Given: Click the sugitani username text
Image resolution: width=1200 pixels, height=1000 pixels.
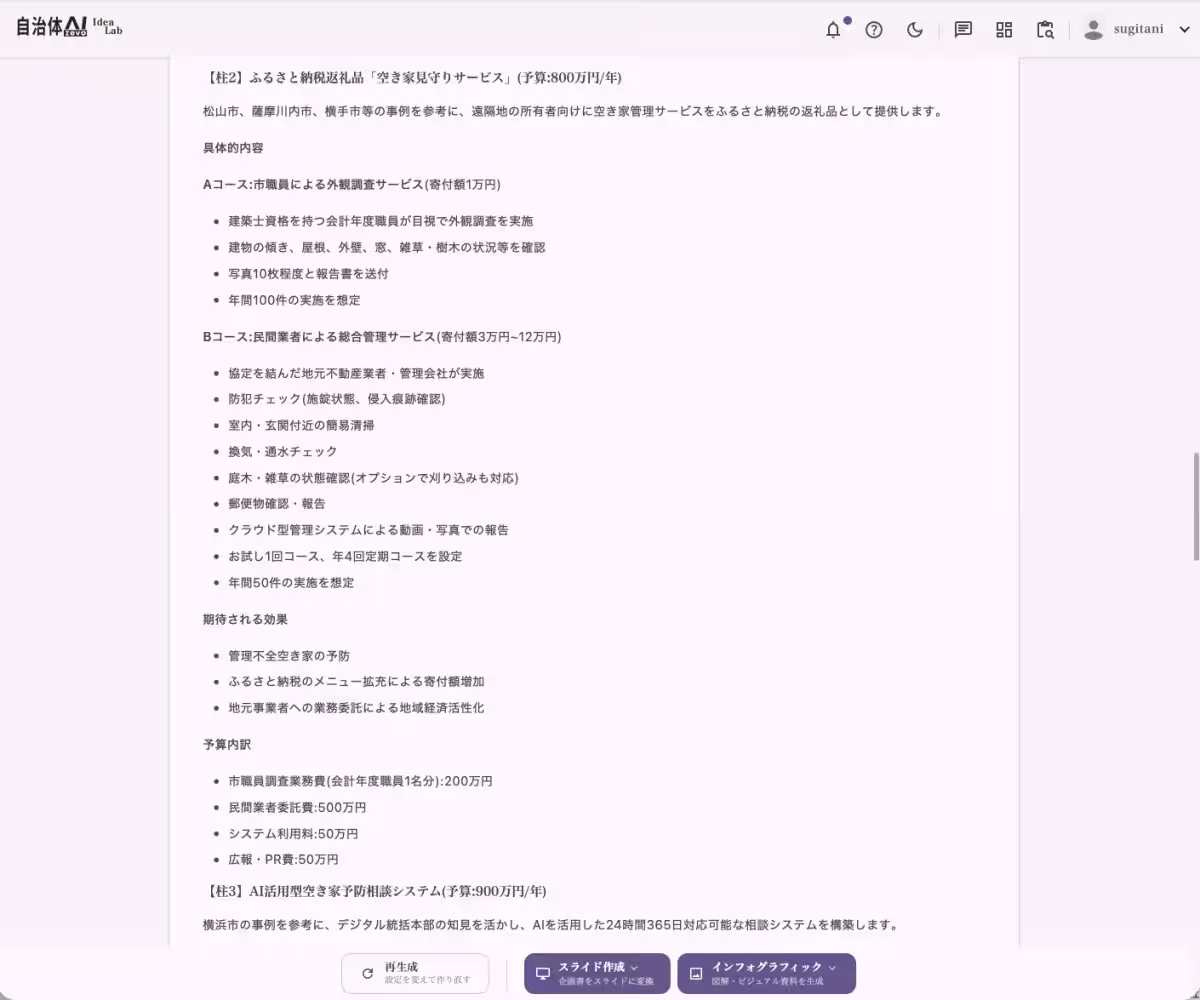Looking at the screenshot, I should click(x=1139, y=29).
